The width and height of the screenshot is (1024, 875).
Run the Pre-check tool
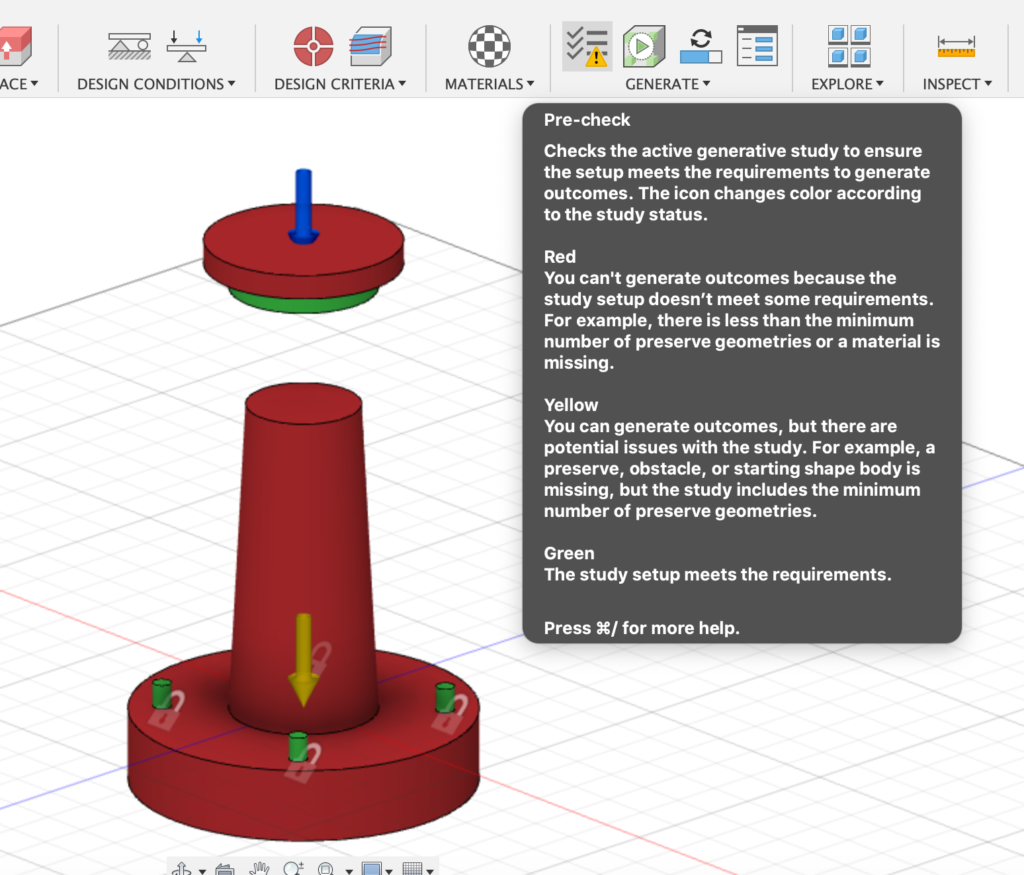coord(587,46)
